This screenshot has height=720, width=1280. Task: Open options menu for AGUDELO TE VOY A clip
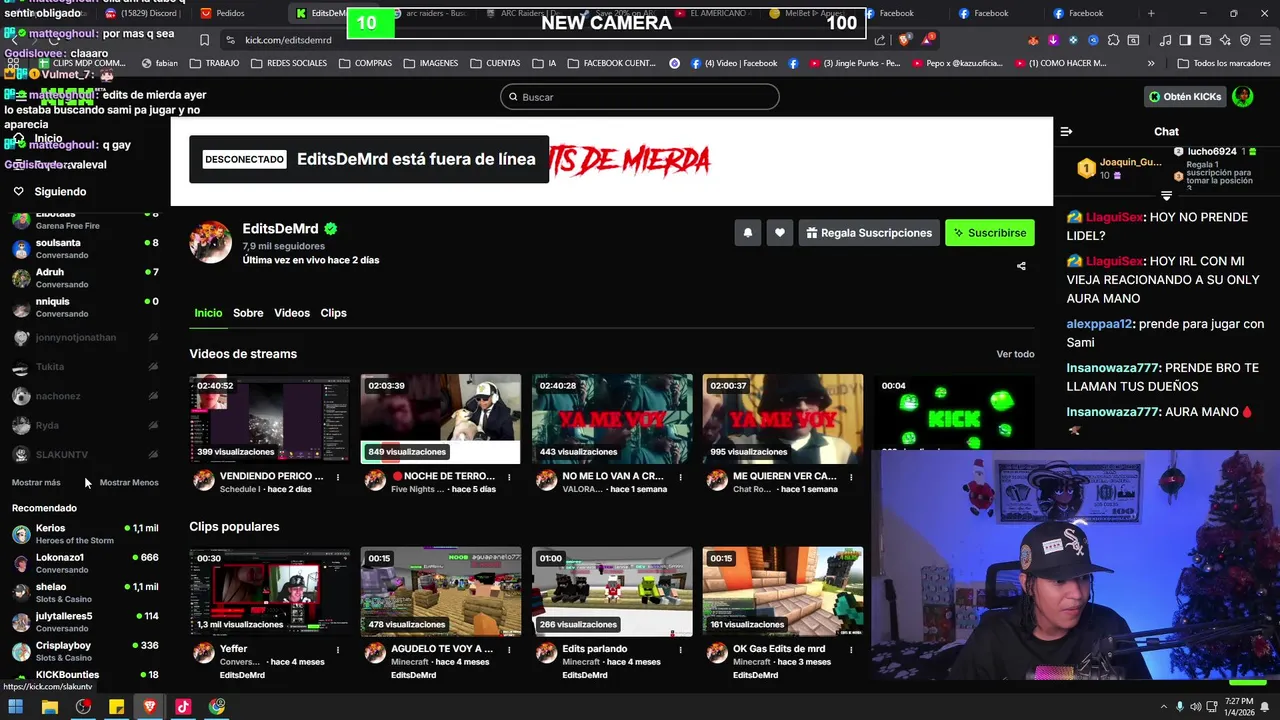[509, 649]
